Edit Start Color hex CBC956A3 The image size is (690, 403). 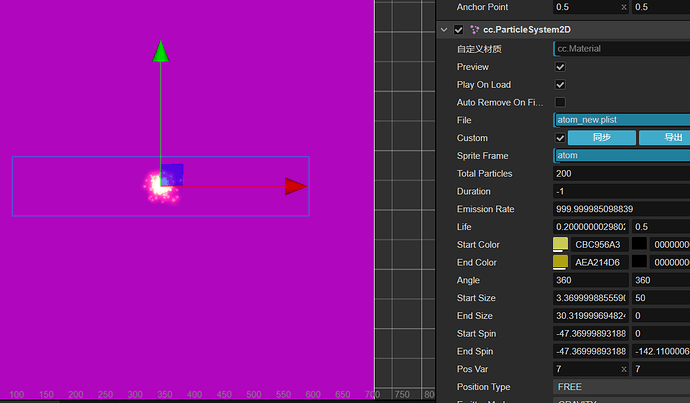[599, 245]
